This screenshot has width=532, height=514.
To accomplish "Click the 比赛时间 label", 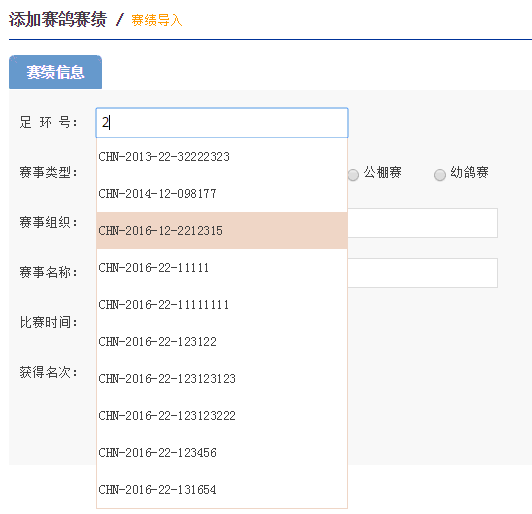I will click(49, 322).
